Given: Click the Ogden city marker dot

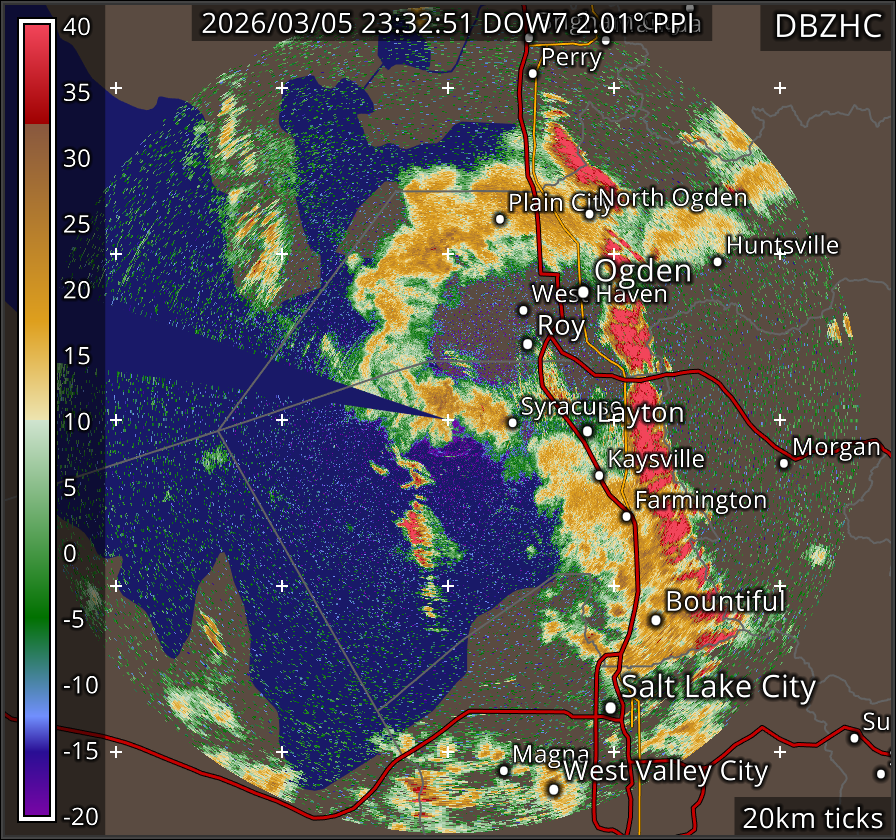Looking at the screenshot, I should tap(584, 292).
